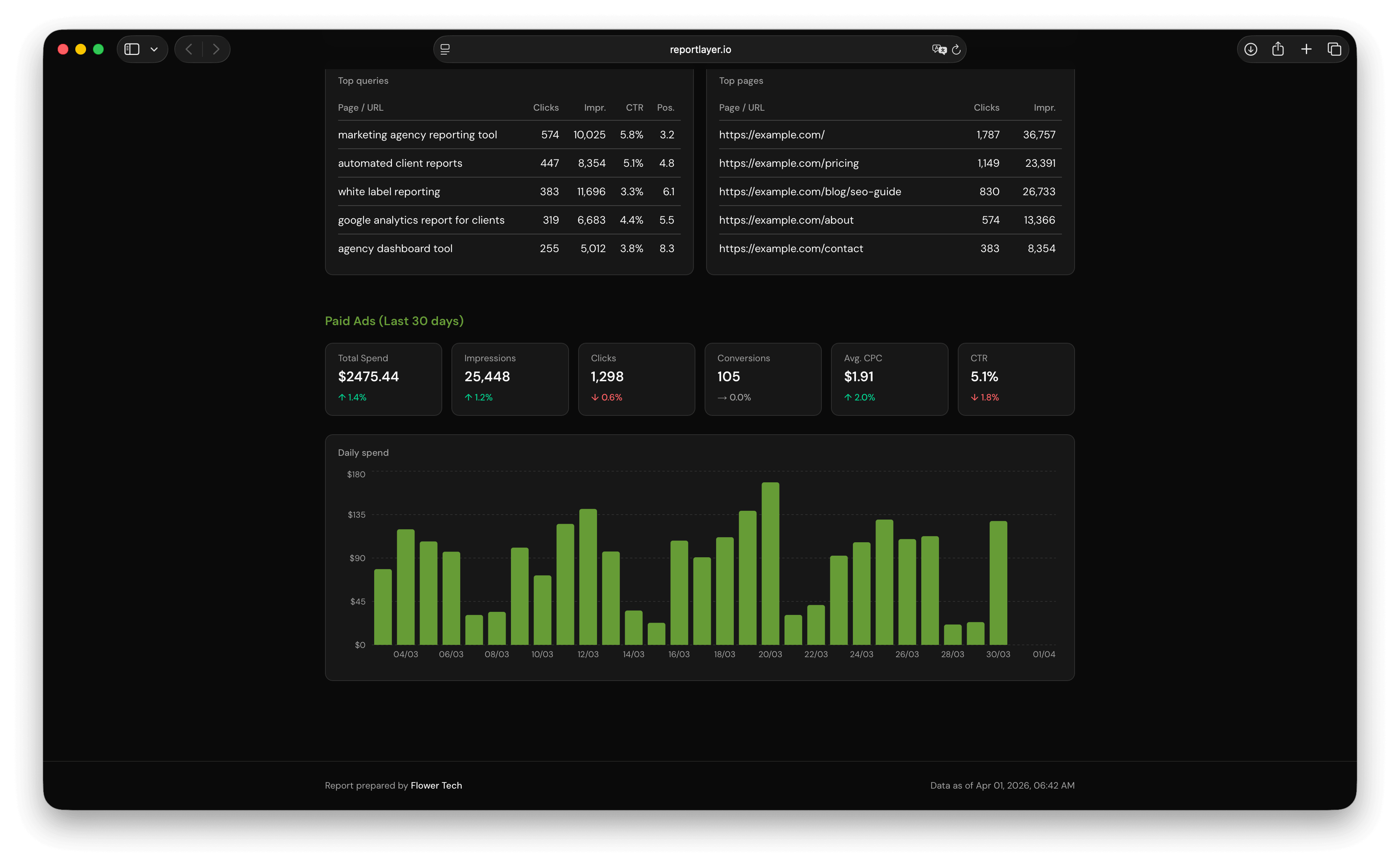This screenshot has height=867, width=1400.
Task: Maximize the window with the green button
Action: pyautogui.click(x=99, y=49)
